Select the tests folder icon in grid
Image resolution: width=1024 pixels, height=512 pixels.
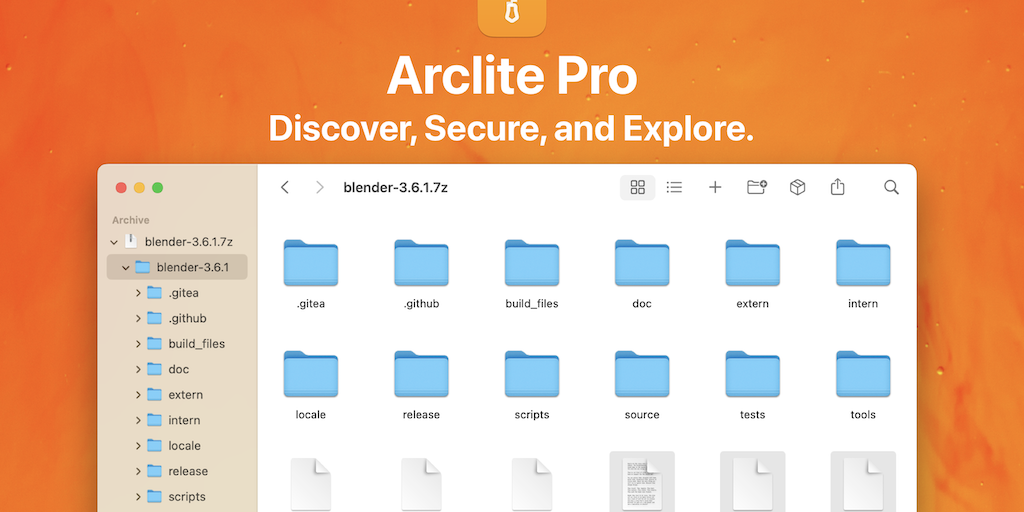pos(752,374)
